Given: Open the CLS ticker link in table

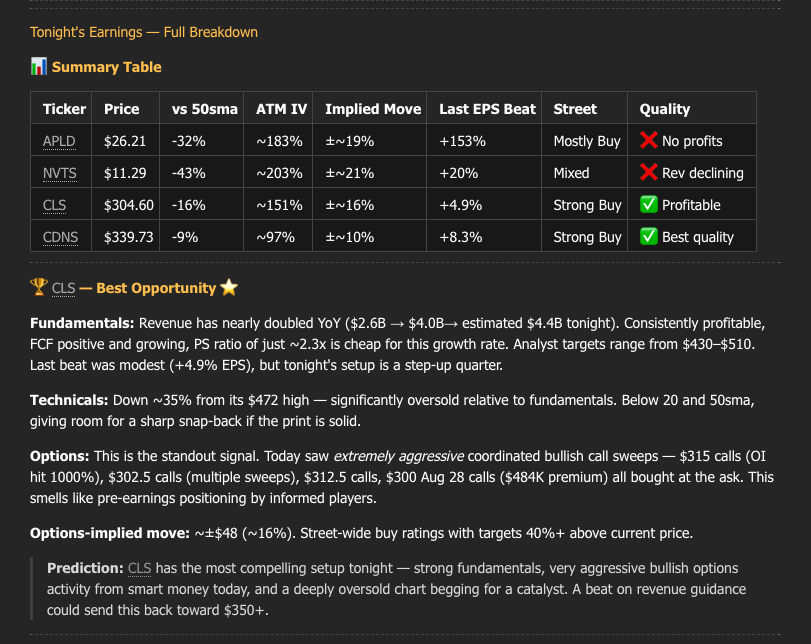Looking at the screenshot, I should (x=54, y=205).
